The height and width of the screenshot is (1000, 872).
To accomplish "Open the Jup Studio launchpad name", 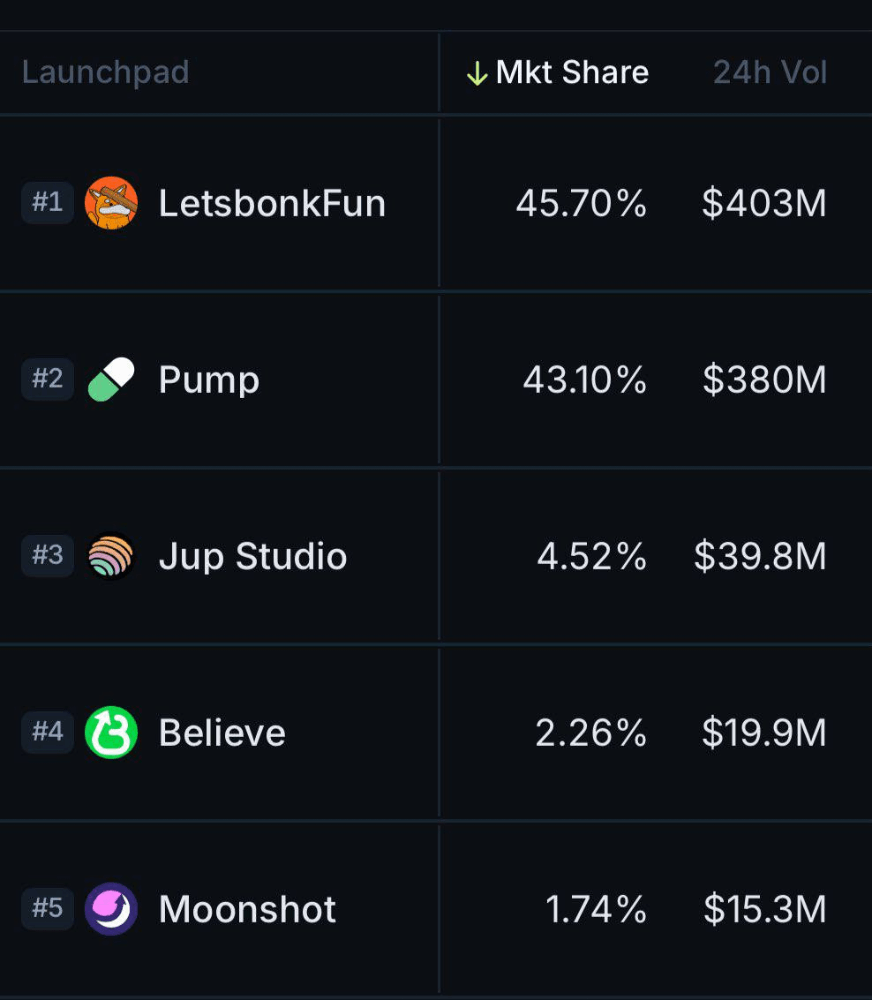I will tap(253, 557).
